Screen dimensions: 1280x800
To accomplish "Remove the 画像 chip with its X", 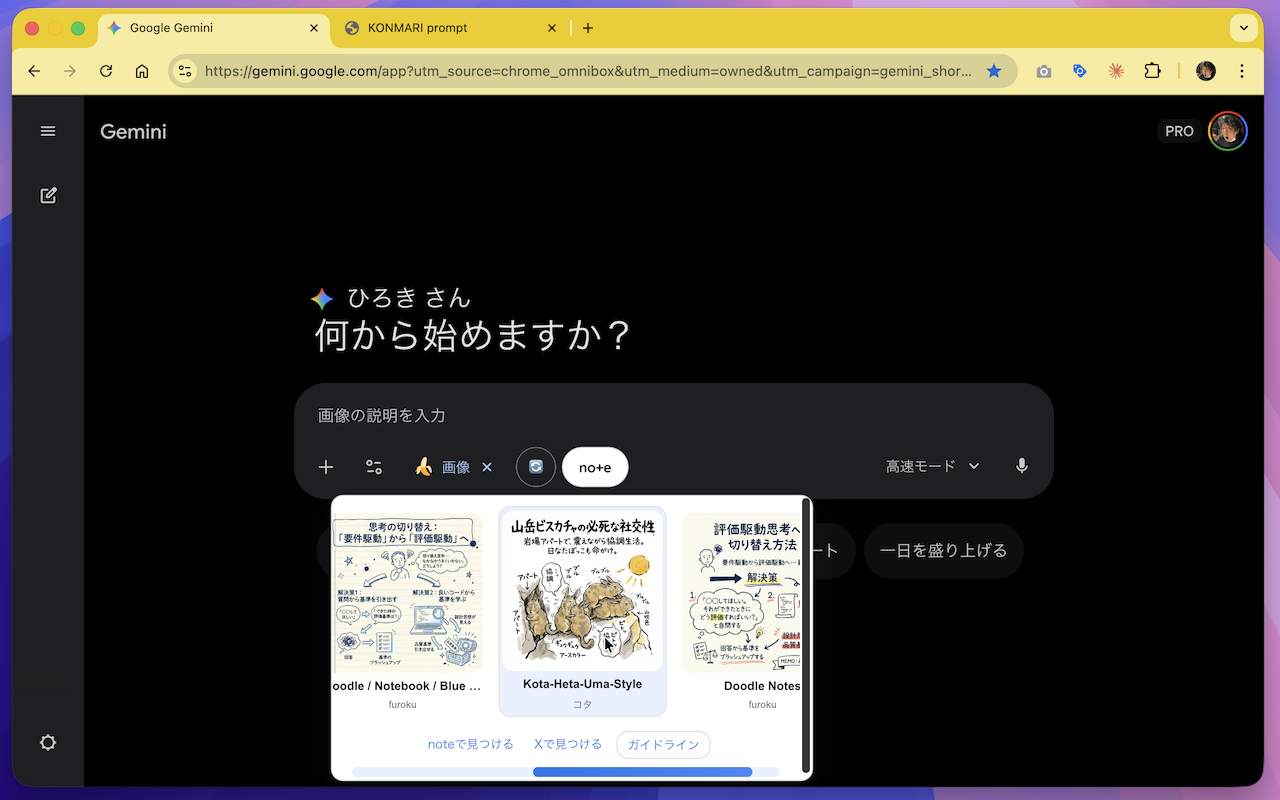I will point(487,466).
